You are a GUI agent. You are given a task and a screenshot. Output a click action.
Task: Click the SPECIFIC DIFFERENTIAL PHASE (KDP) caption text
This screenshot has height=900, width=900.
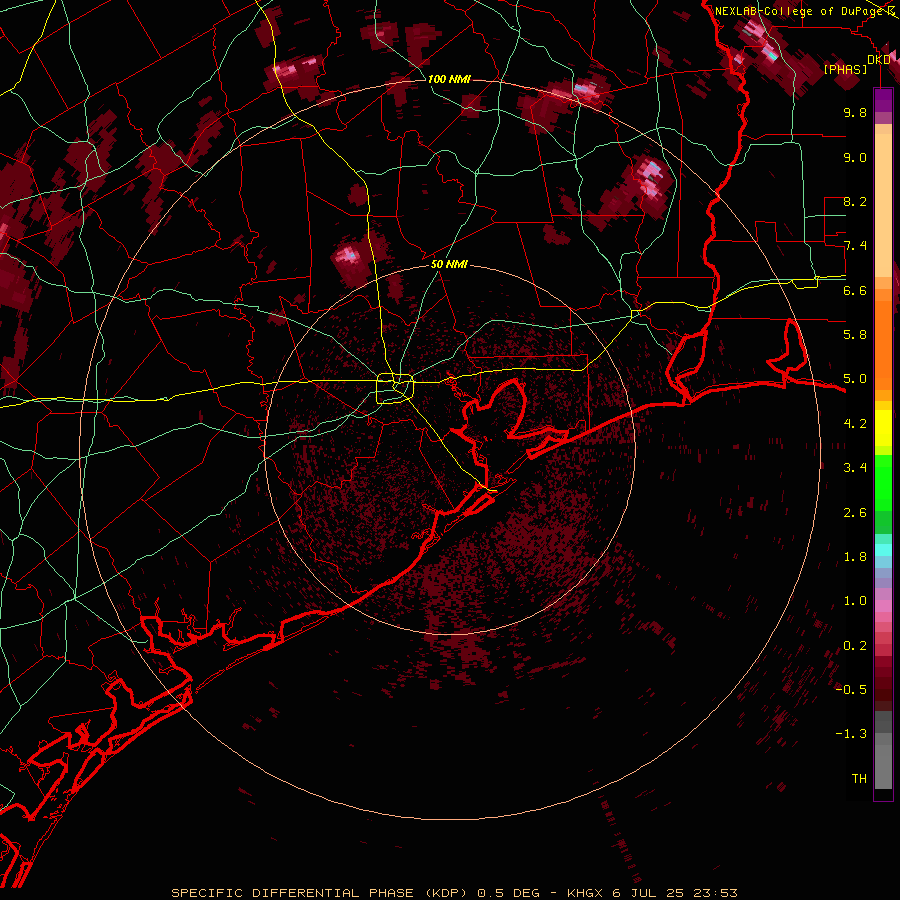tap(319, 893)
